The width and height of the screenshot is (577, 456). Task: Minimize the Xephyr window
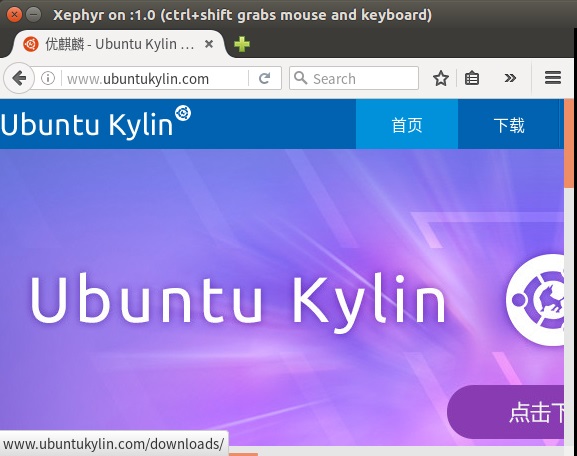tap(34, 15)
